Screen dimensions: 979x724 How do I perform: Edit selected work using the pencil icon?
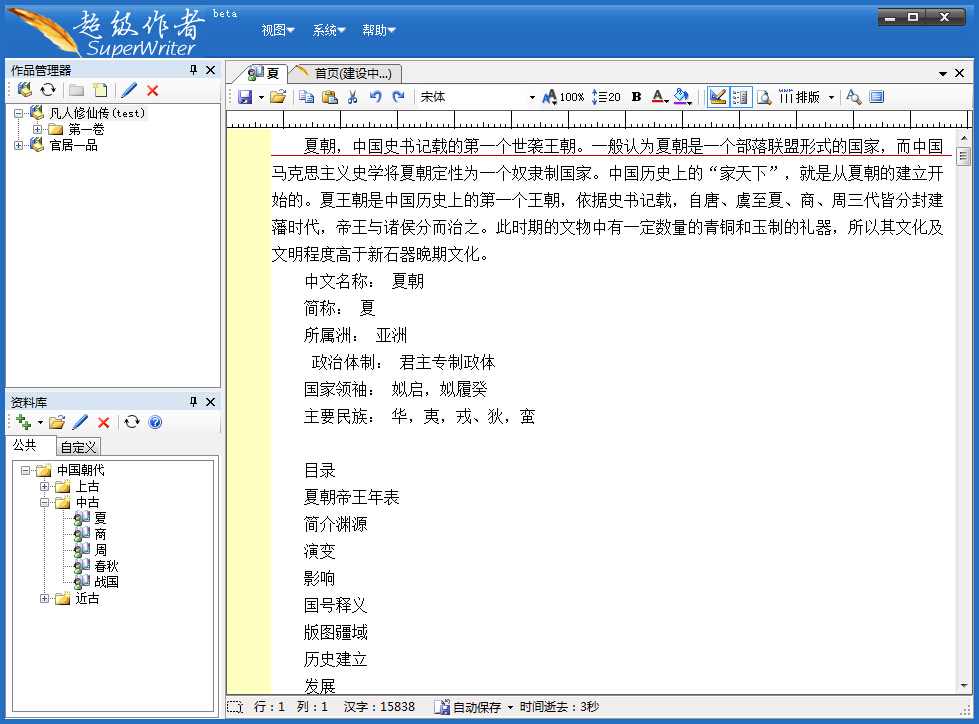(x=127, y=89)
